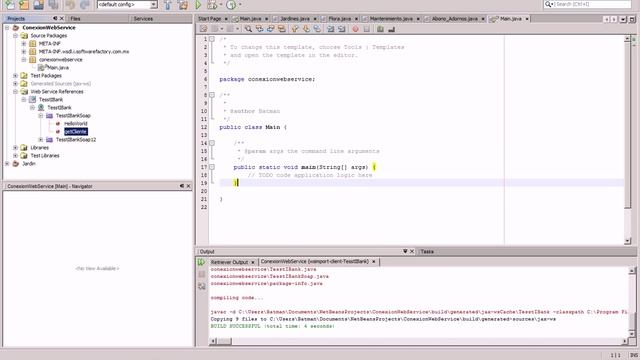Select the Test Libraries node
The height and width of the screenshot is (360, 640).
pyautogui.click(x=45, y=156)
